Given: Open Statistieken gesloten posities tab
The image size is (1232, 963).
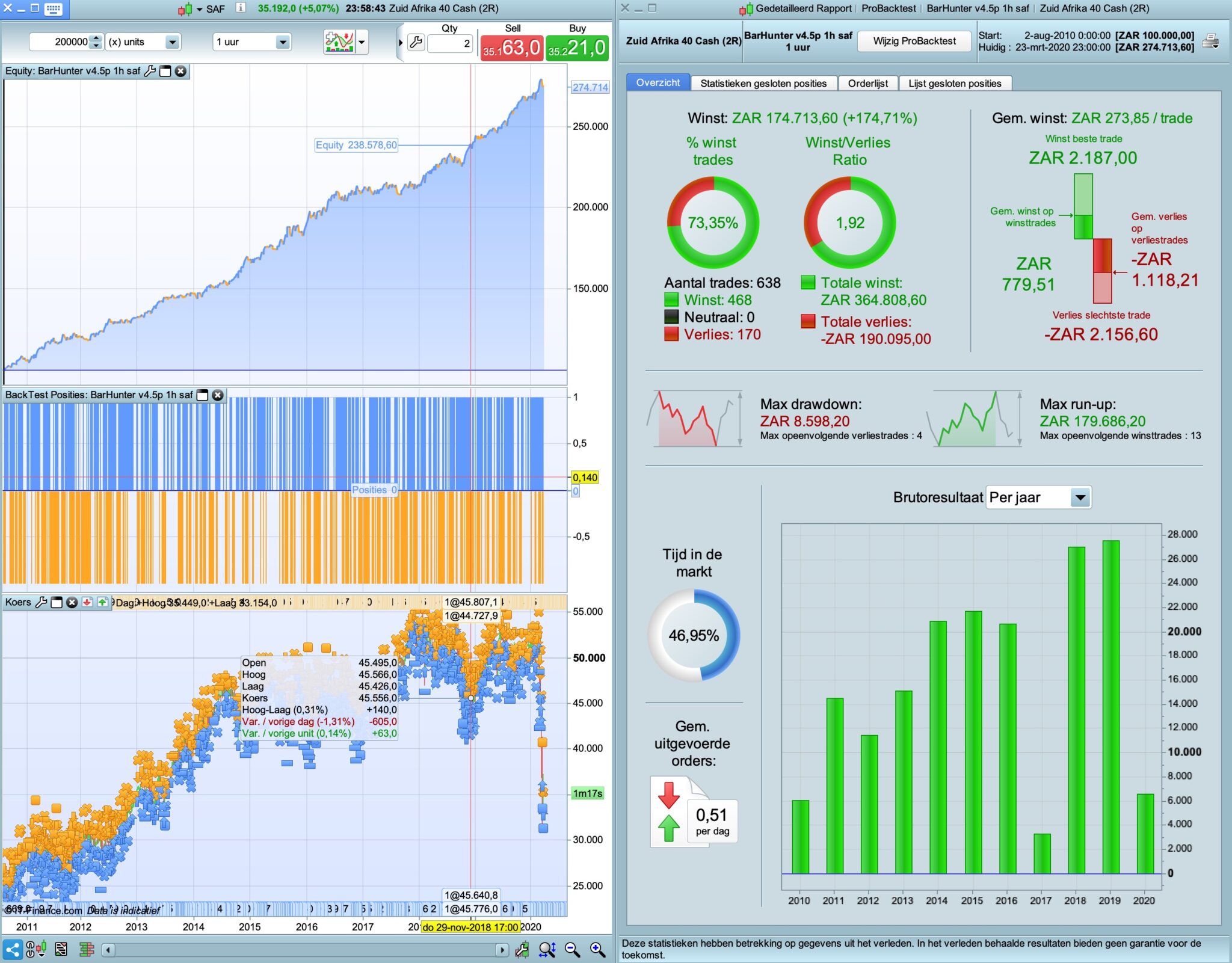Looking at the screenshot, I should 763,84.
